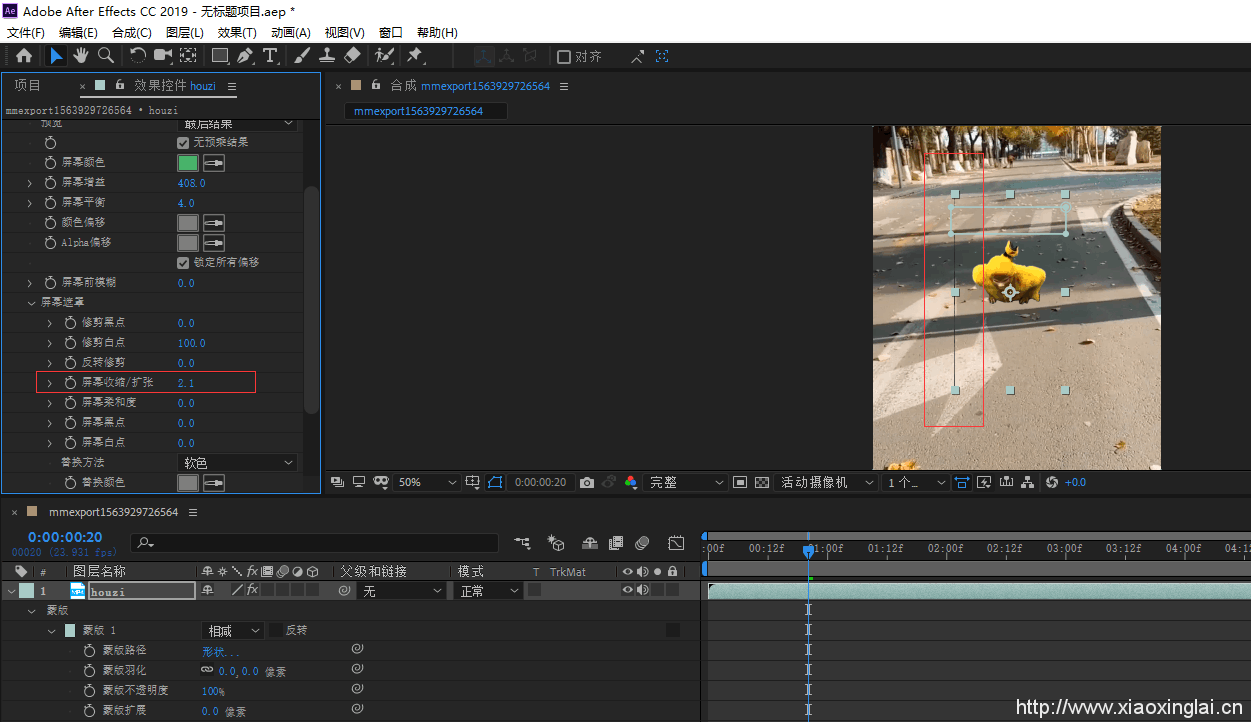This screenshot has width=1251, height=722.
Task: Open the 活动摄像机 view dropdown
Action: coord(827,482)
